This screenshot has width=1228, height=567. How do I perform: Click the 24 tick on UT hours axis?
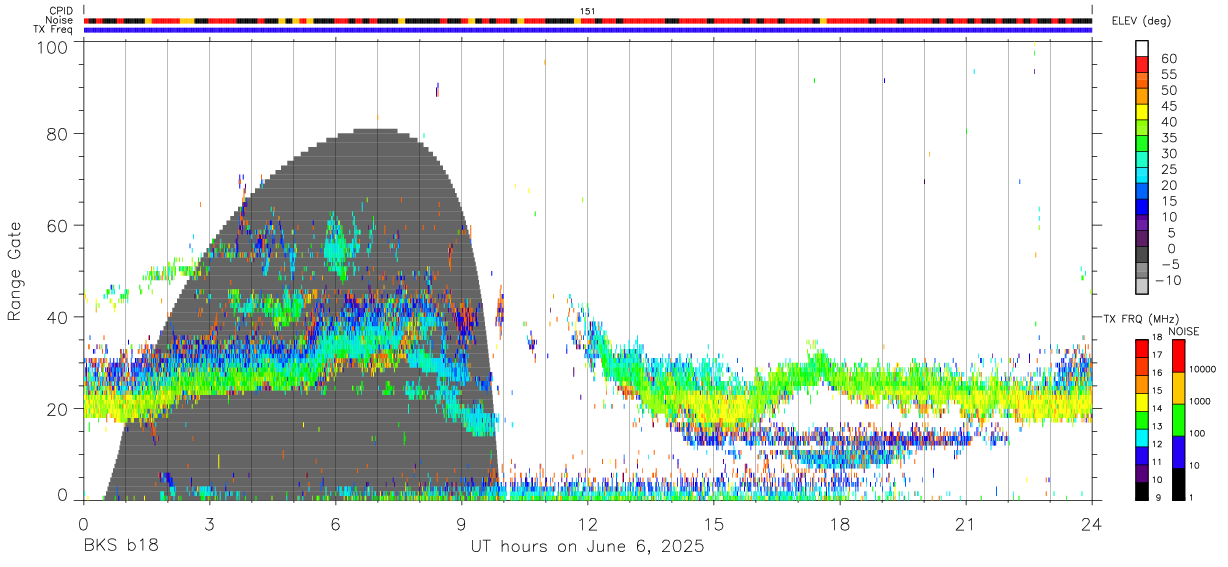coord(1092,524)
